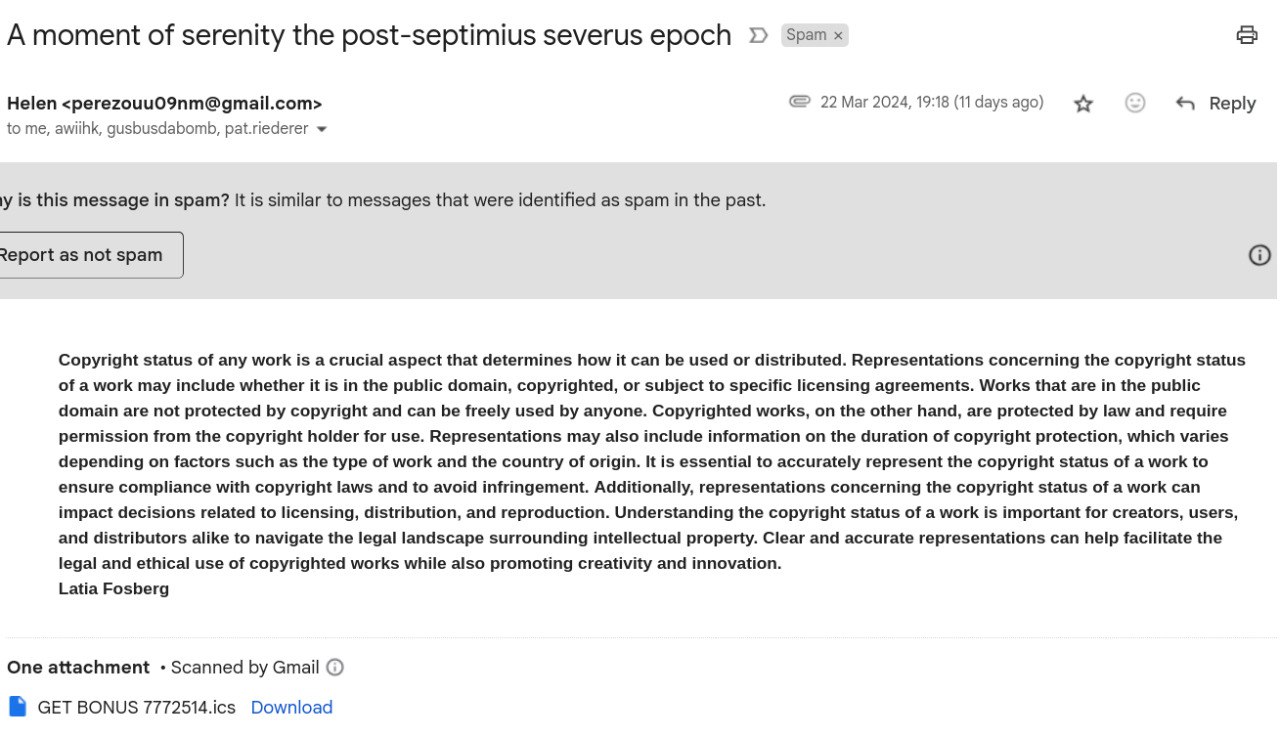
Task: Click the sender name Helen
Action: [x=32, y=103]
